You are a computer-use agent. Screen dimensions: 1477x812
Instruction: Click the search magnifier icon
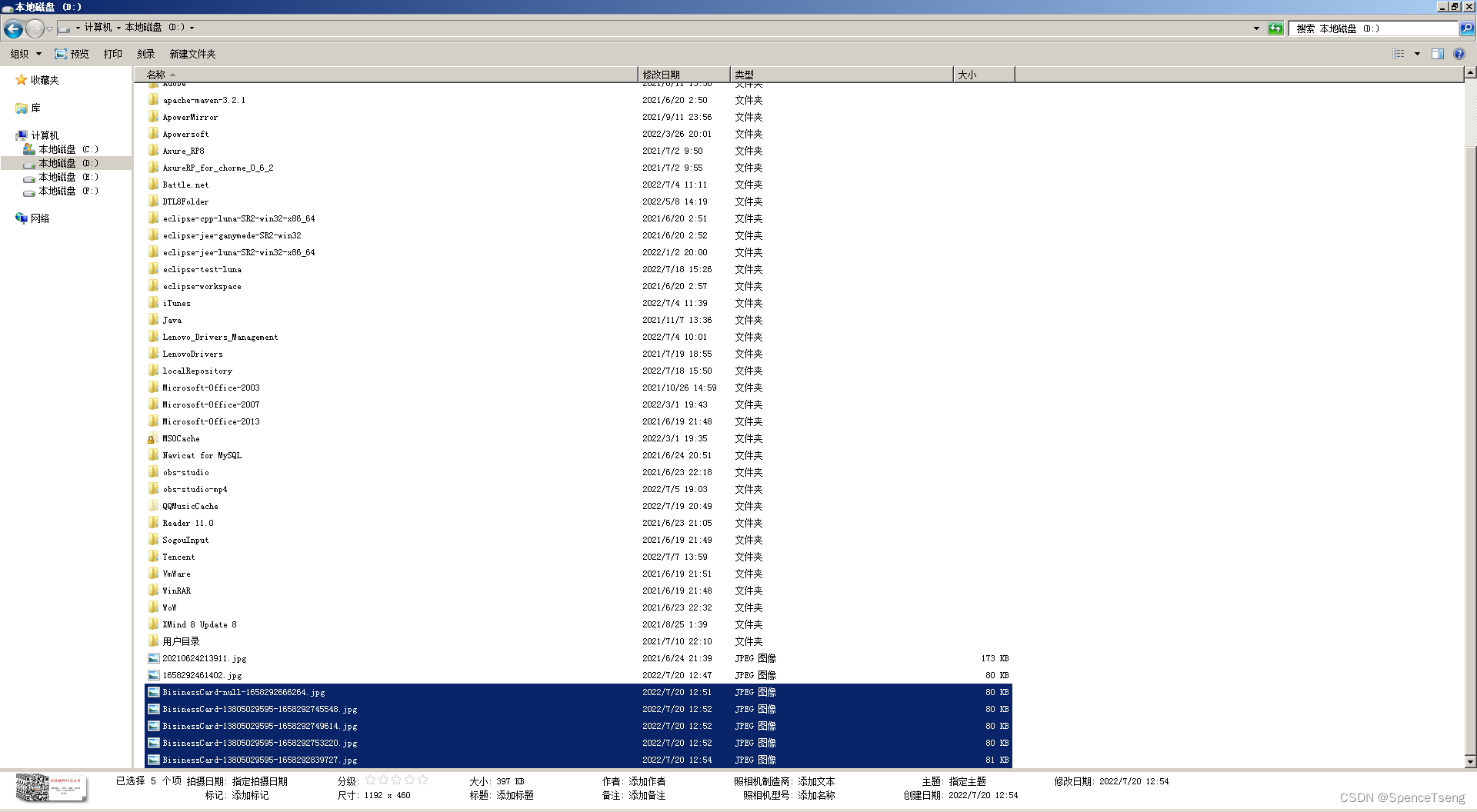1467,28
